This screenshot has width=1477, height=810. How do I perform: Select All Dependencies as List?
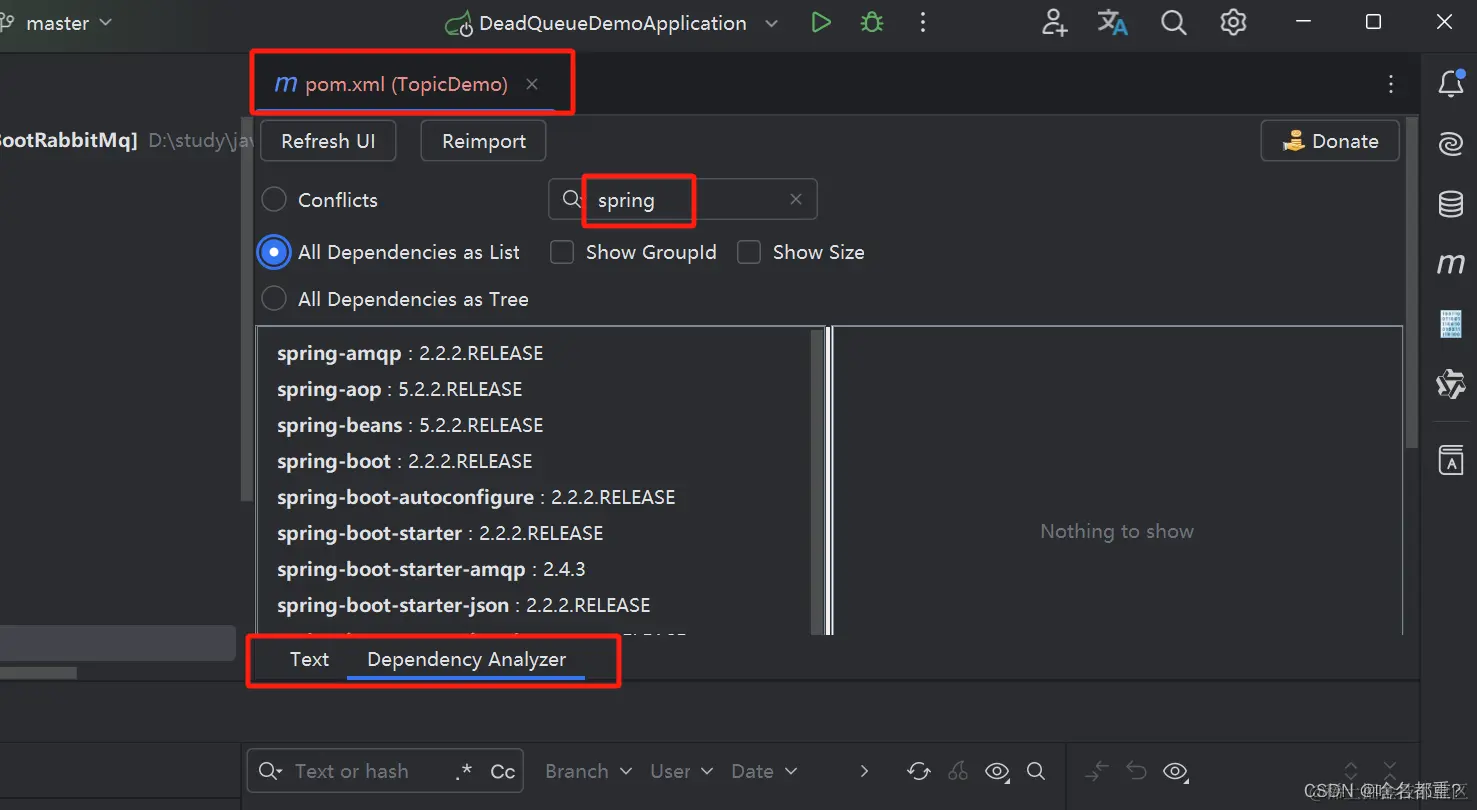tap(274, 252)
